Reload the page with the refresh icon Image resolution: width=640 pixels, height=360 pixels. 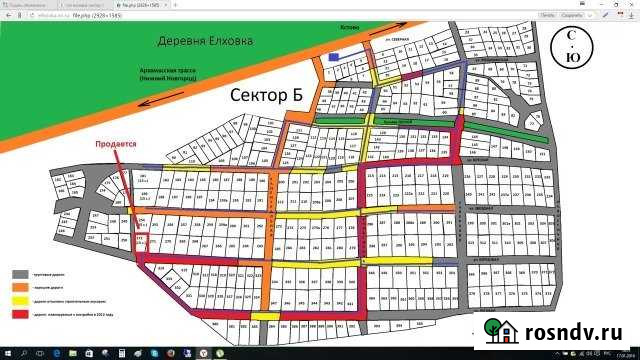(31, 16)
